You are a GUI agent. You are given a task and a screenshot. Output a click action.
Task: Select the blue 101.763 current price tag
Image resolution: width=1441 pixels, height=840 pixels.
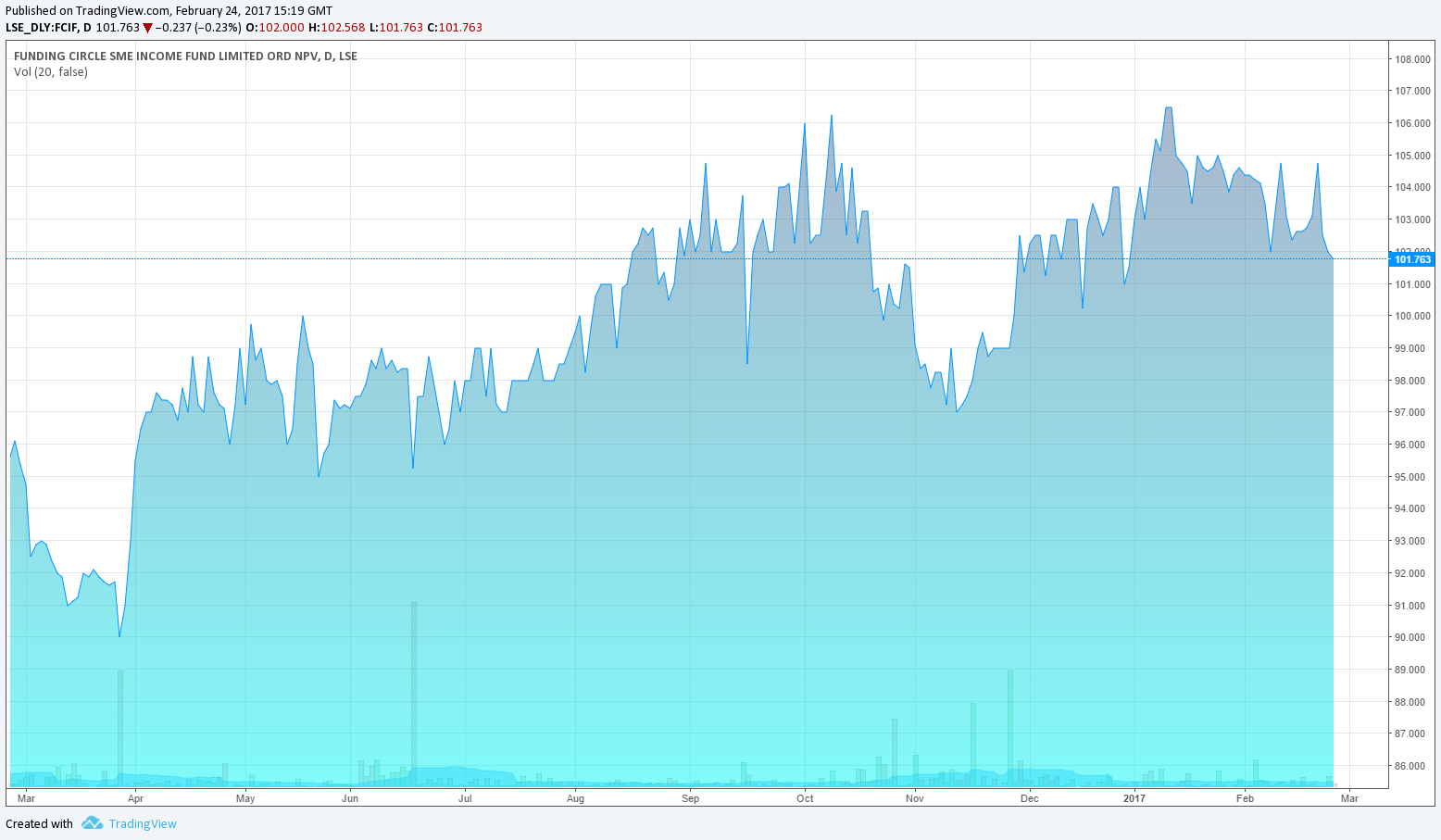coord(1413,259)
